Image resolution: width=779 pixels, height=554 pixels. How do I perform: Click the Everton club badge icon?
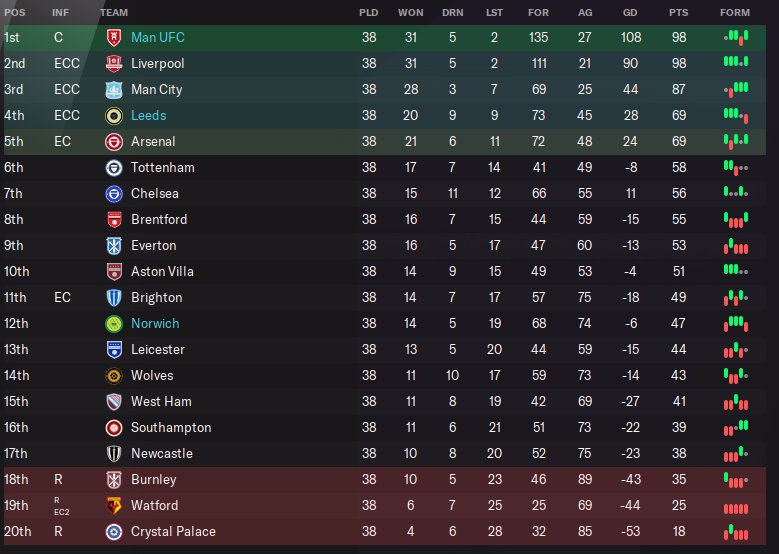point(114,245)
